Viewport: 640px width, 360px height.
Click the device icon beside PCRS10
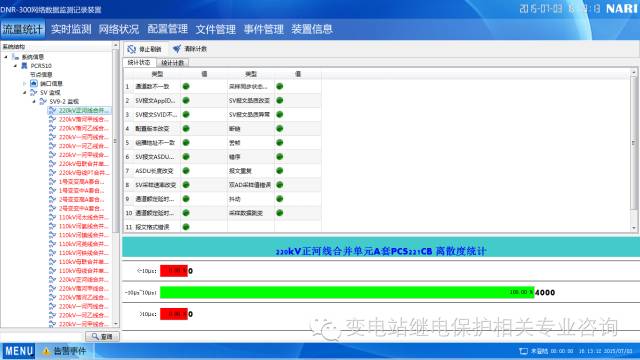[24, 66]
